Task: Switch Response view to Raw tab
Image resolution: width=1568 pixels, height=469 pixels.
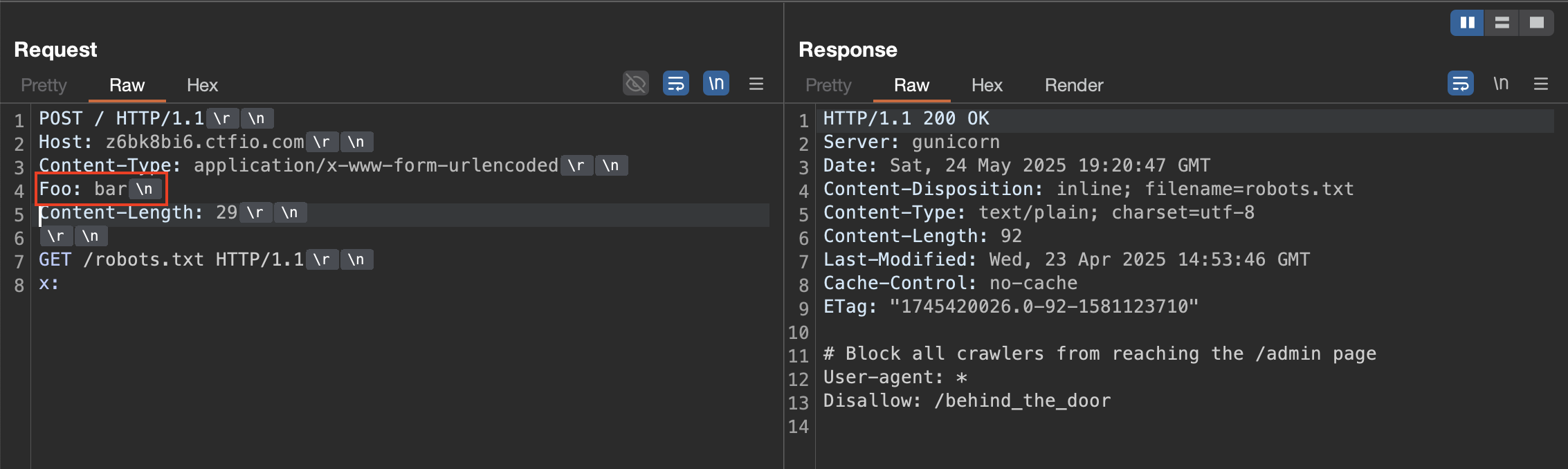Action: pos(911,85)
